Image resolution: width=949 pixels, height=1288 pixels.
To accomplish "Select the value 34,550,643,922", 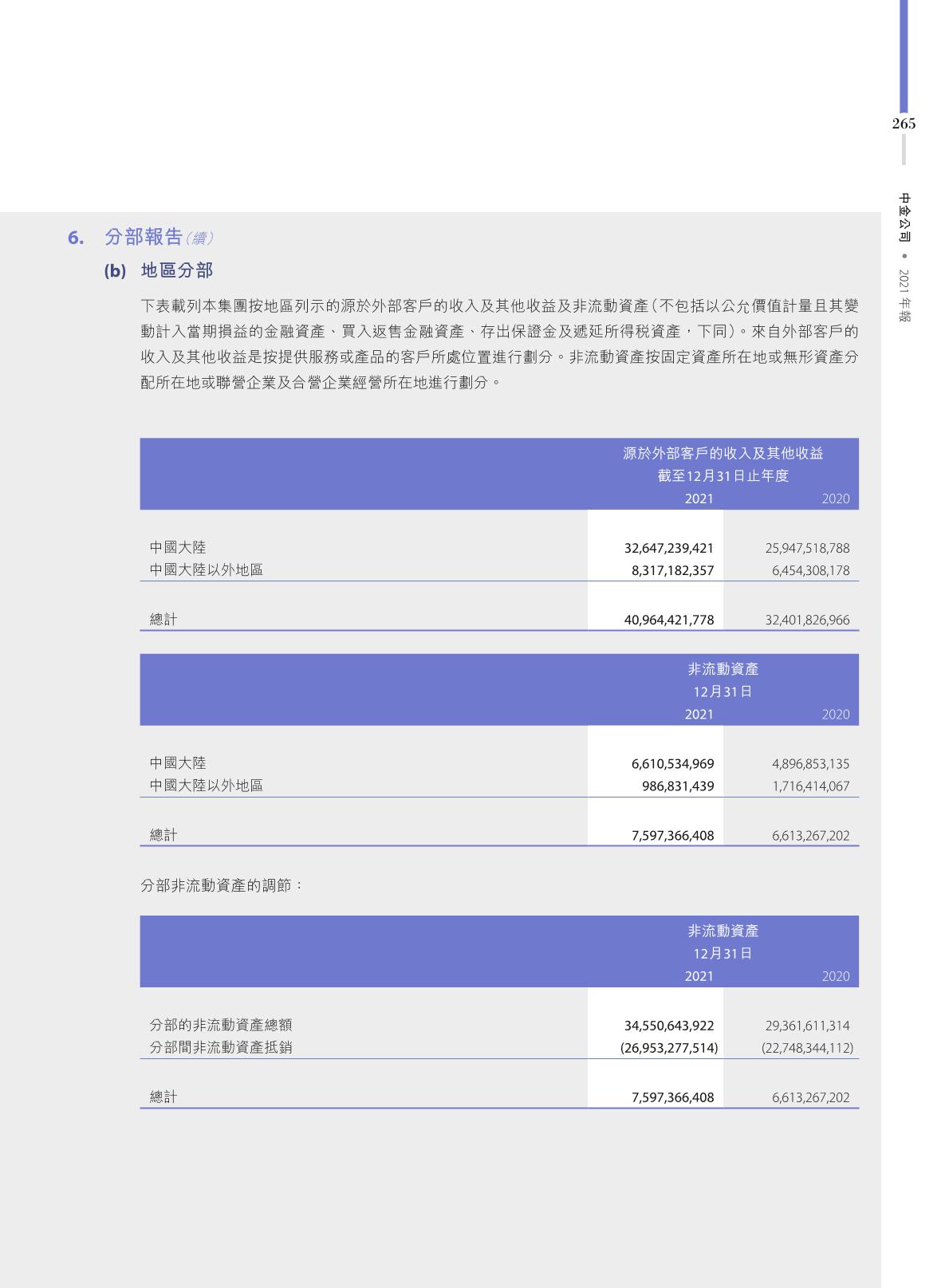I will point(668,1026).
